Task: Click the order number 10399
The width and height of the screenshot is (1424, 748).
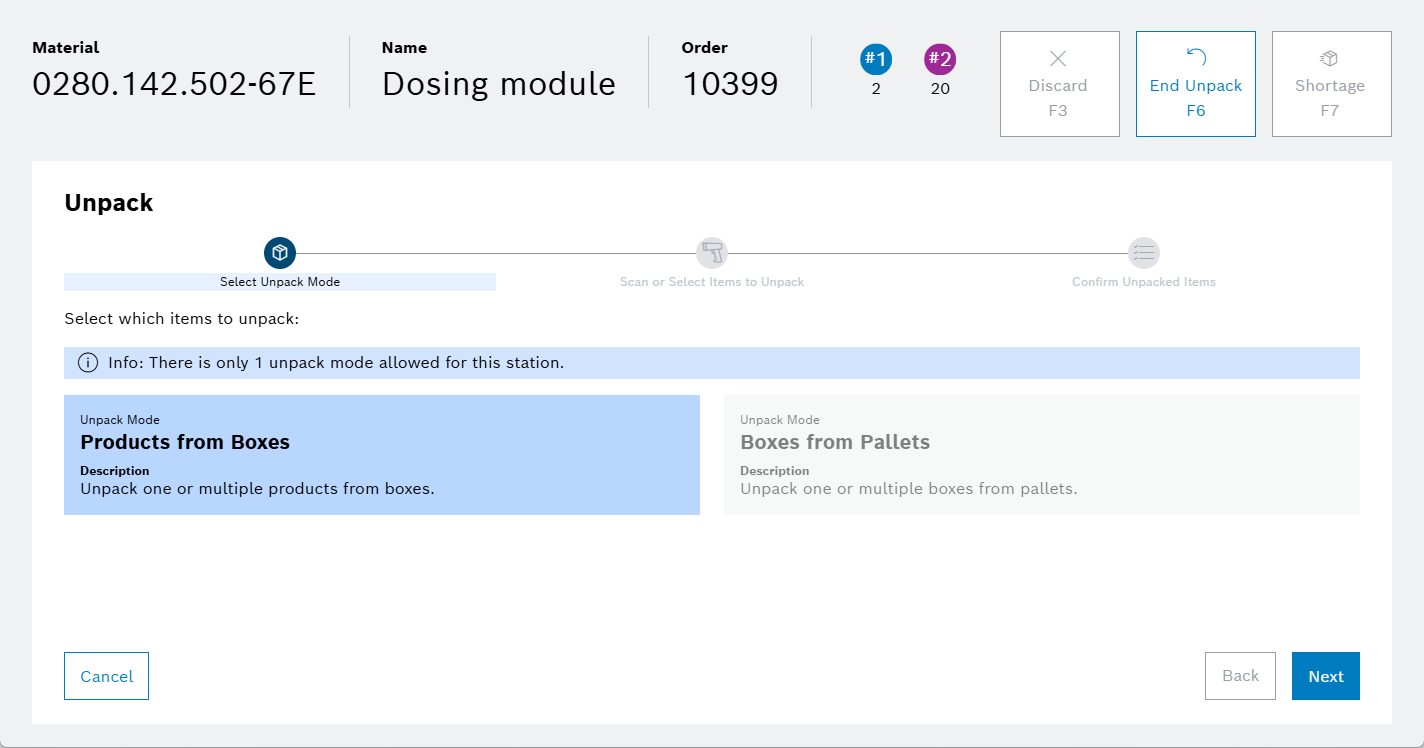Action: point(730,84)
